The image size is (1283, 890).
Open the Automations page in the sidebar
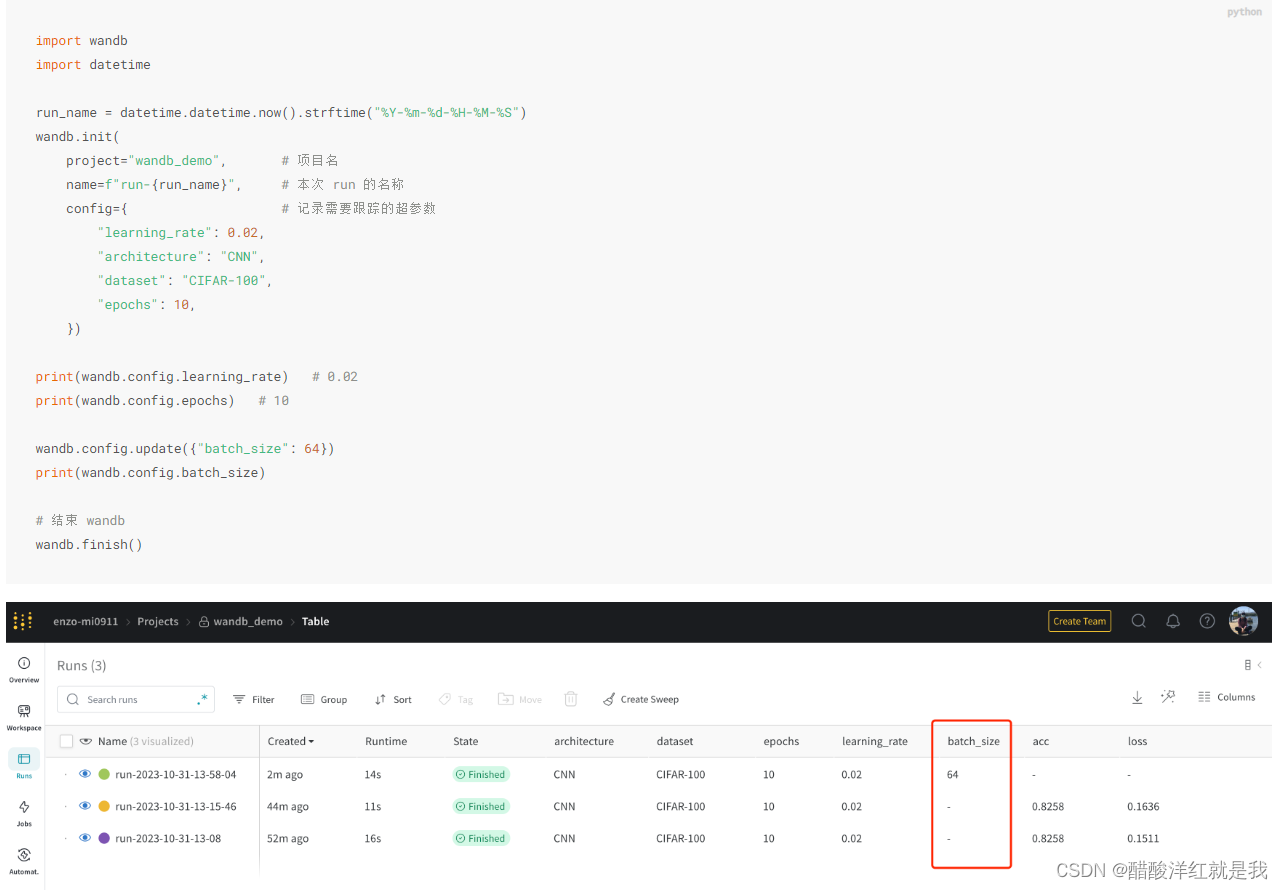click(x=24, y=861)
